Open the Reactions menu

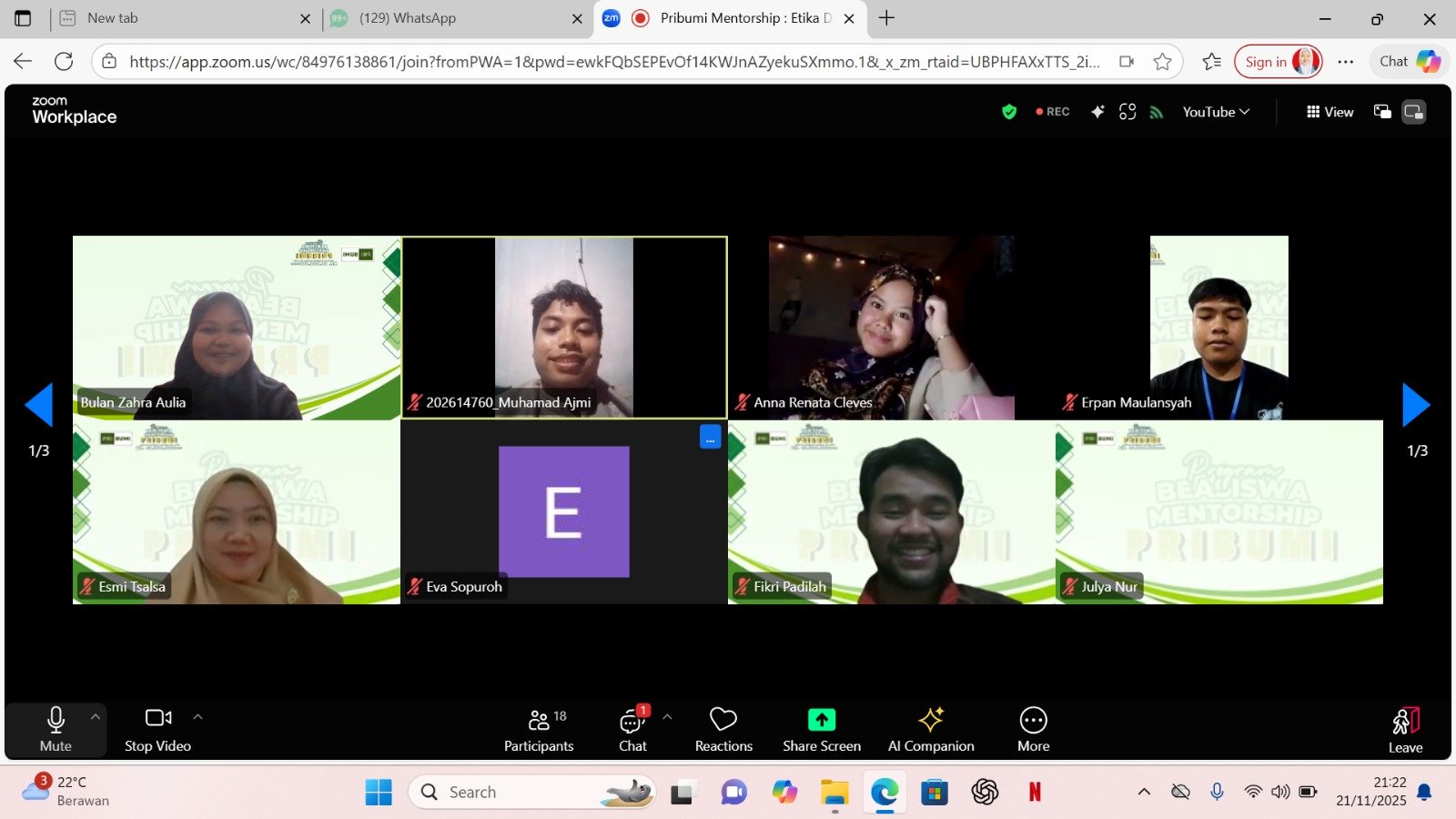click(x=723, y=730)
